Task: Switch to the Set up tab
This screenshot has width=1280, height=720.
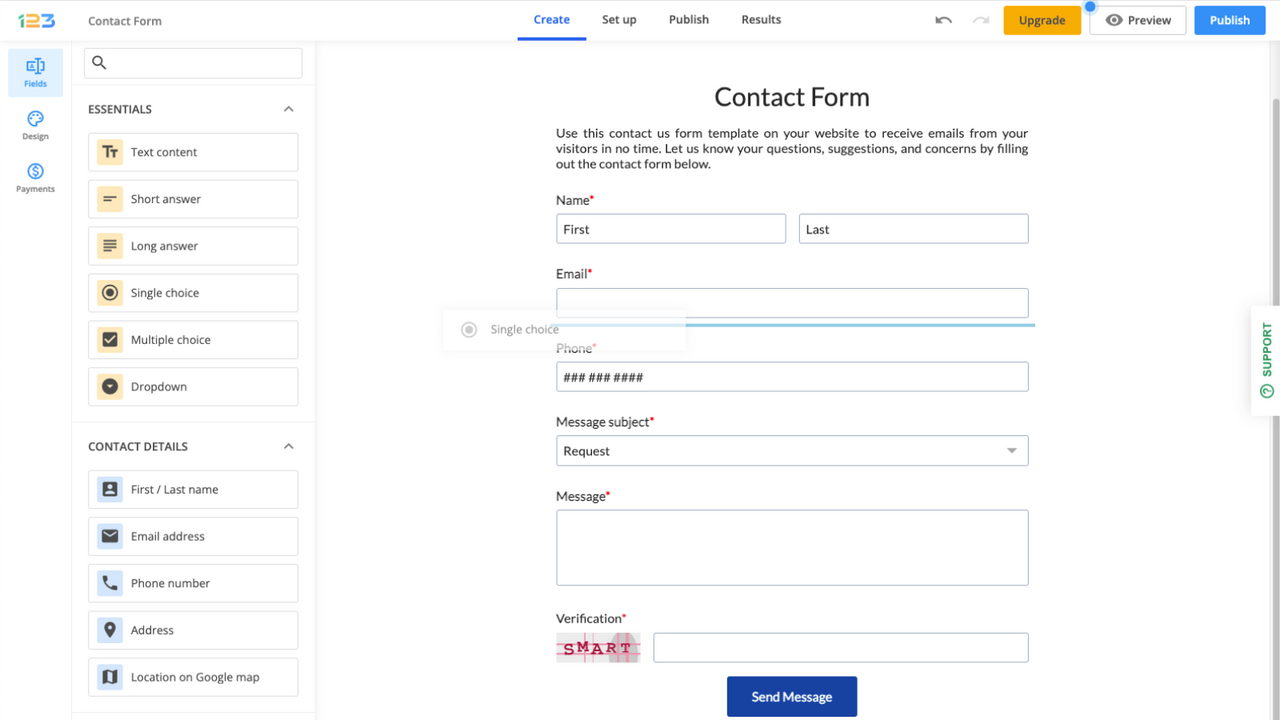Action: point(619,19)
